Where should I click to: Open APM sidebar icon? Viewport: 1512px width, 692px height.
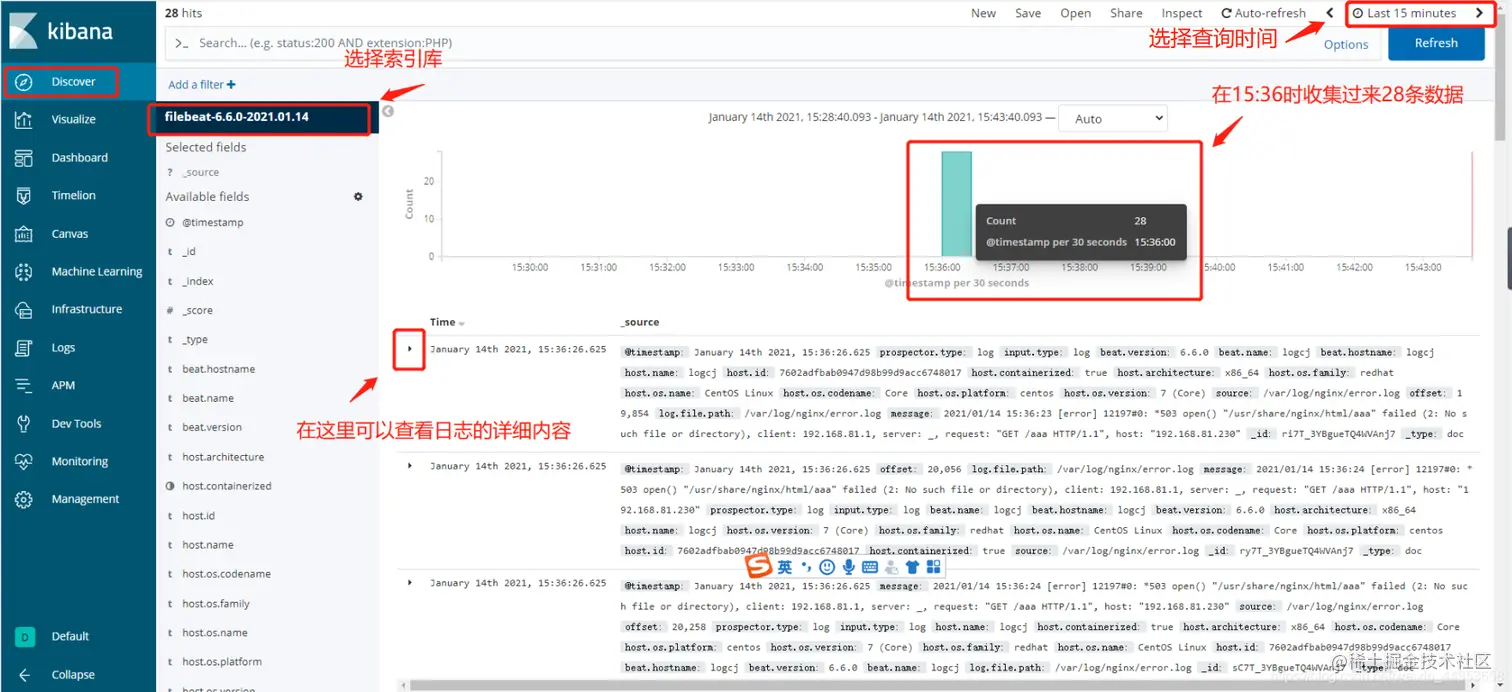(x=25, y=386)
